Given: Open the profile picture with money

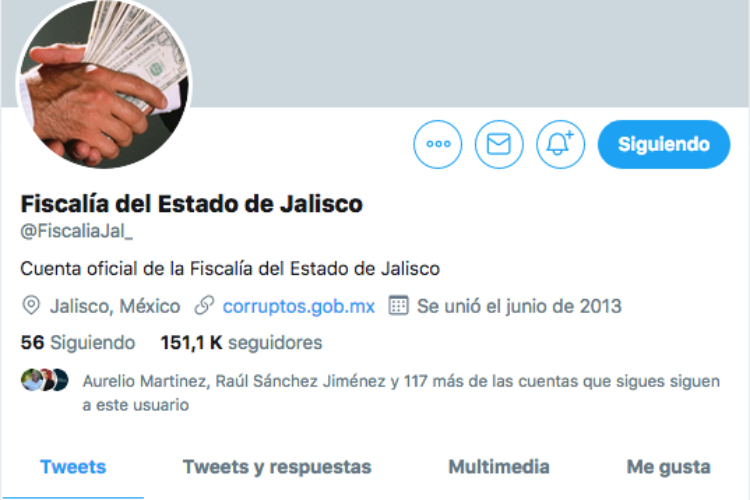Looking at the screenshot, I should [104, 82].
